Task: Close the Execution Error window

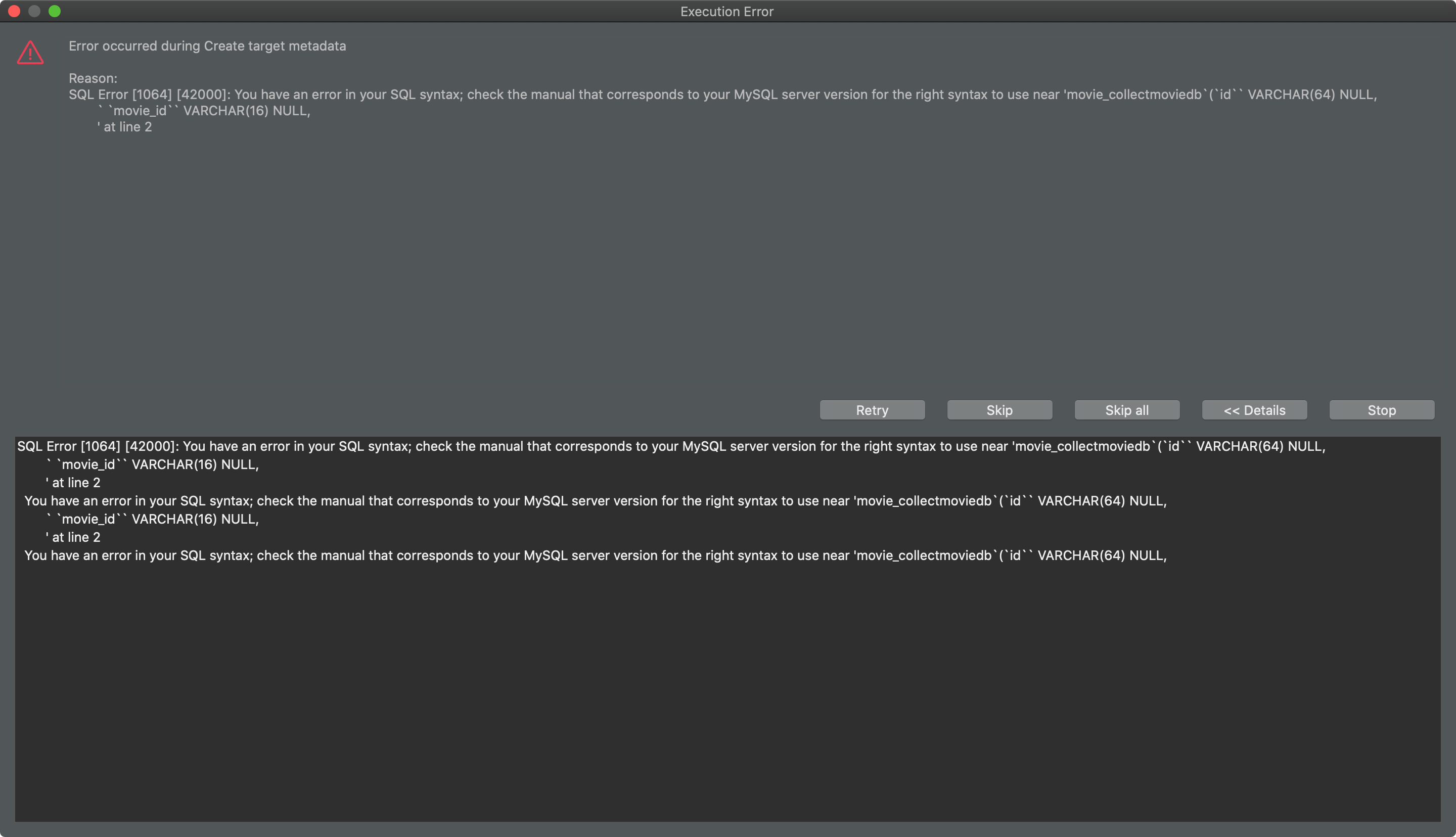Action: [14, 11]
